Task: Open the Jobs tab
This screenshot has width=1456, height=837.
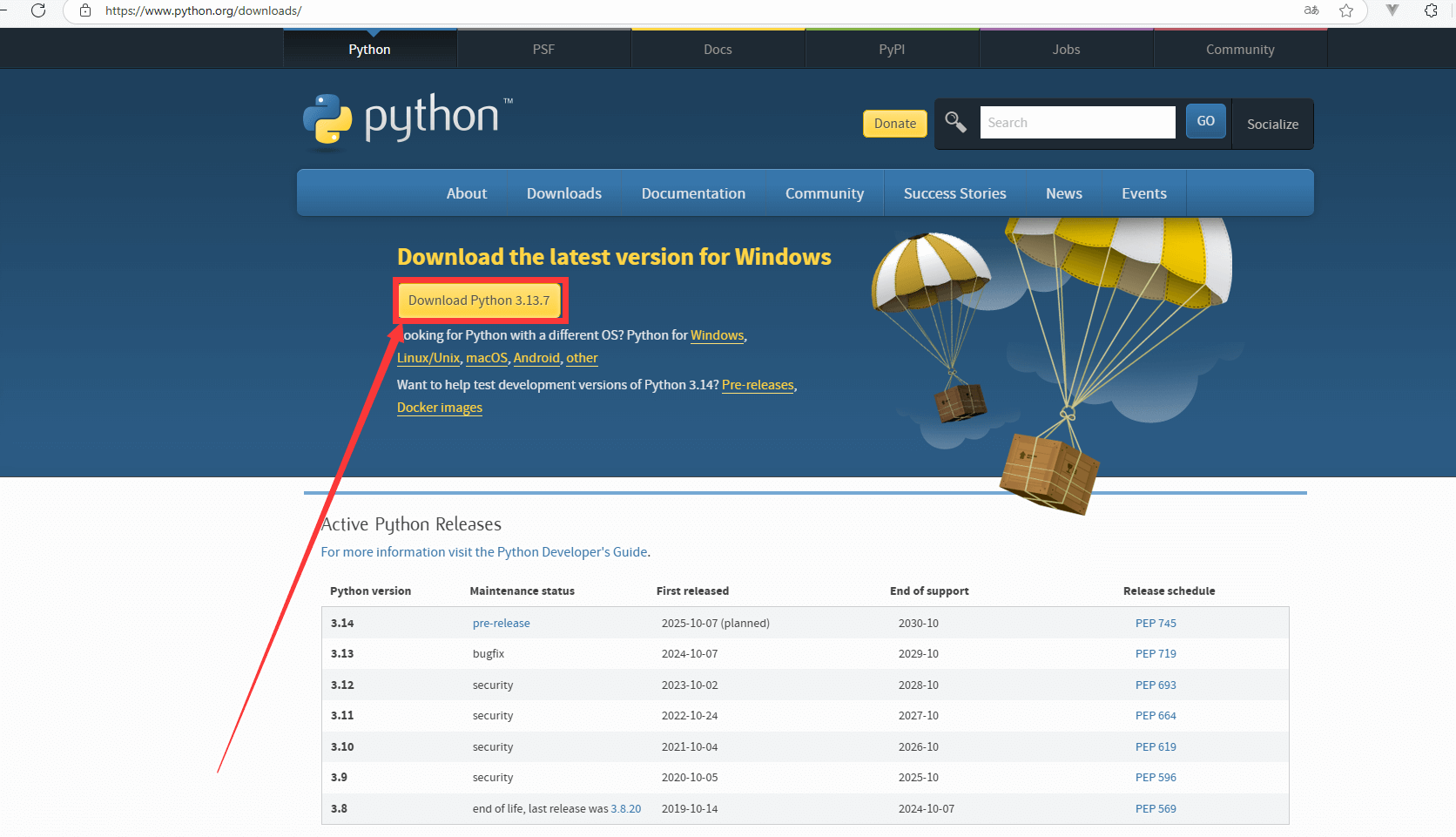Action: (1066, 49)
